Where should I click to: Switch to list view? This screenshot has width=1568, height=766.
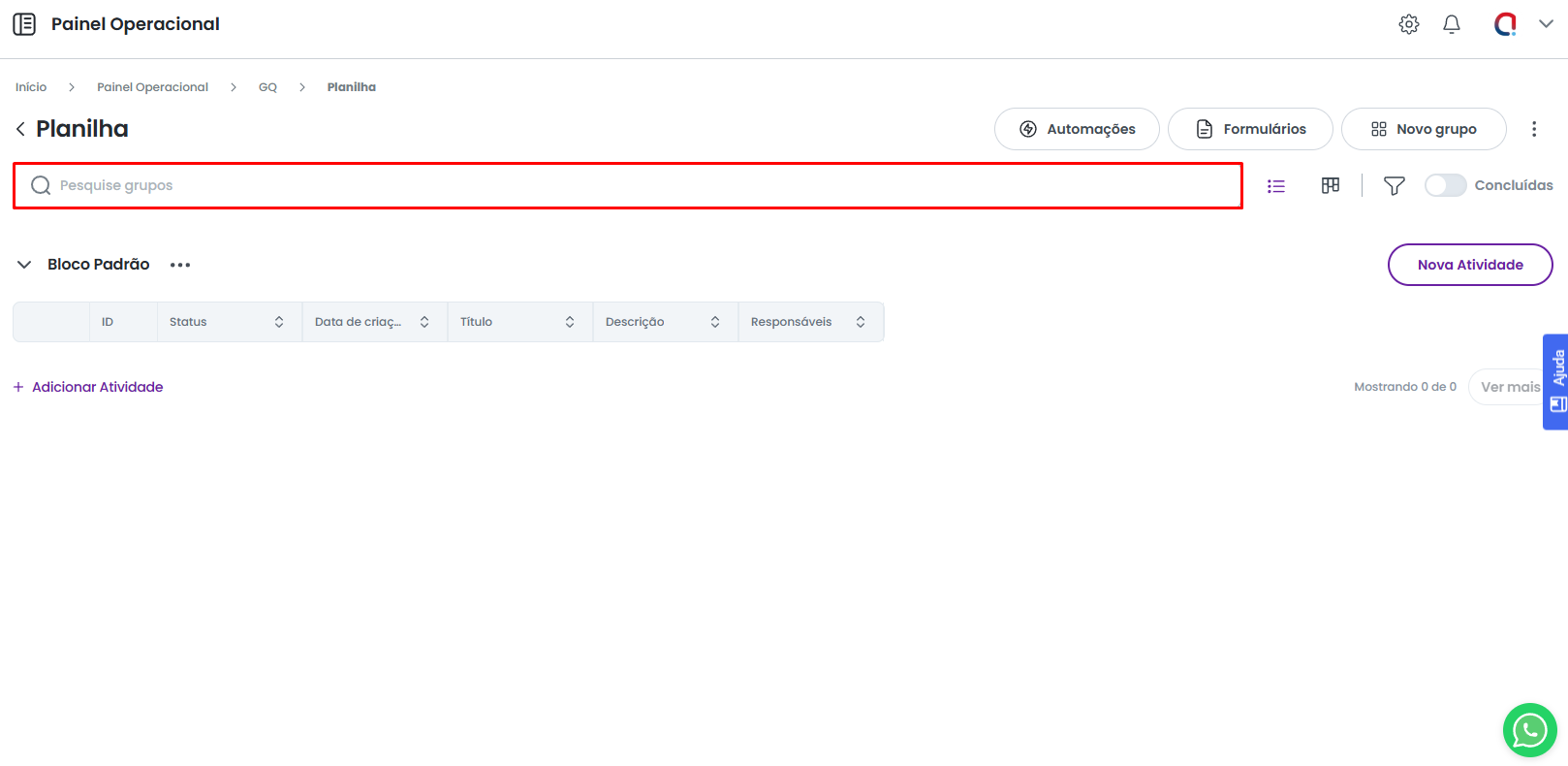pos(1275,186)
